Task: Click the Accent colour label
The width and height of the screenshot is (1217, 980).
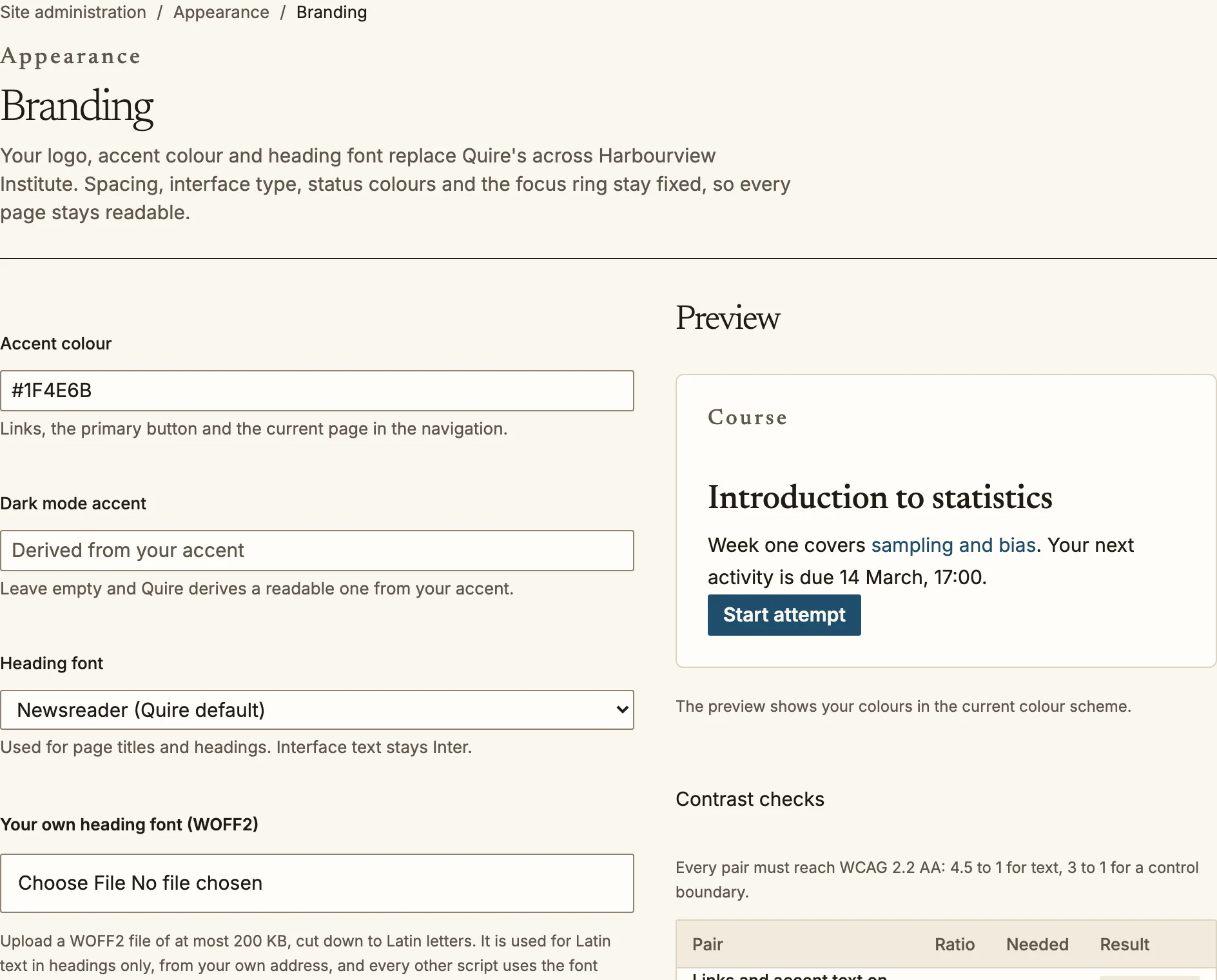Action: pos(55,344)
